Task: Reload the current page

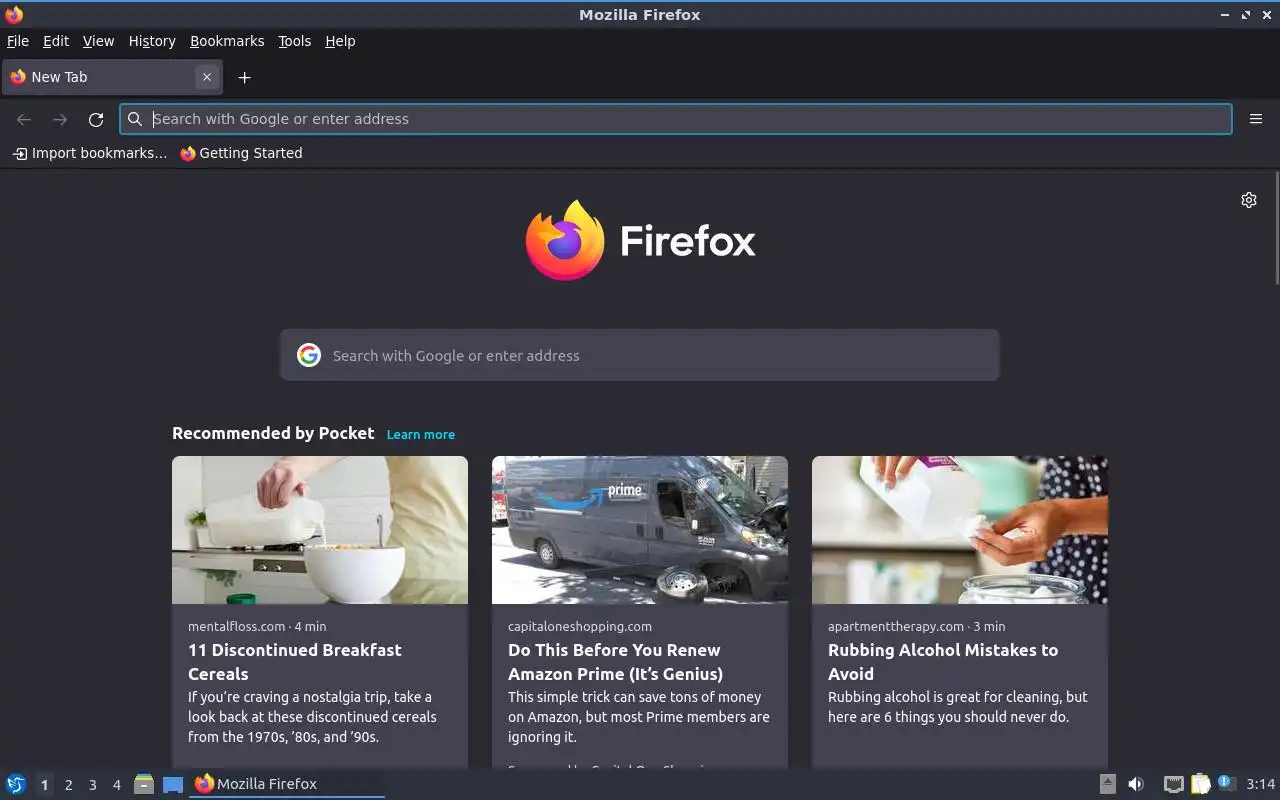Action: click(x=96, y=119)
